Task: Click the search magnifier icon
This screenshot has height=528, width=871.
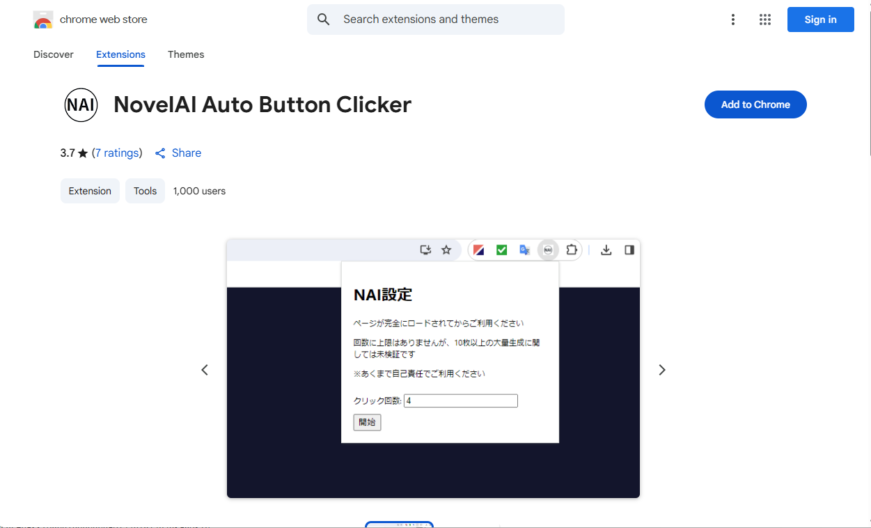Action: (323, 19)
